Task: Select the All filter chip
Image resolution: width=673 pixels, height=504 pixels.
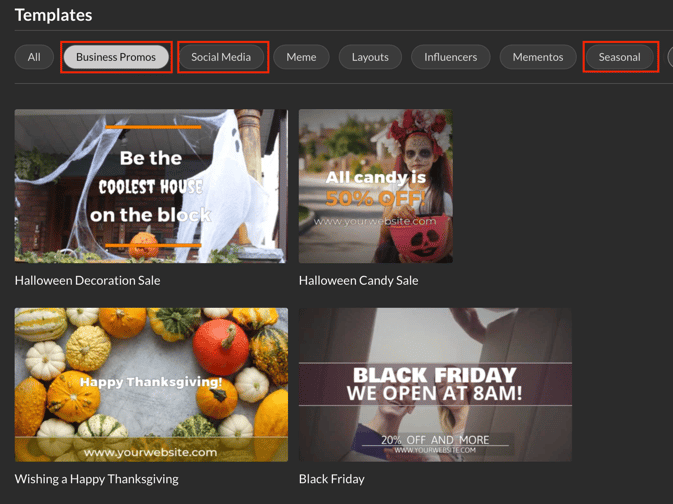Action: pos(34,57)
